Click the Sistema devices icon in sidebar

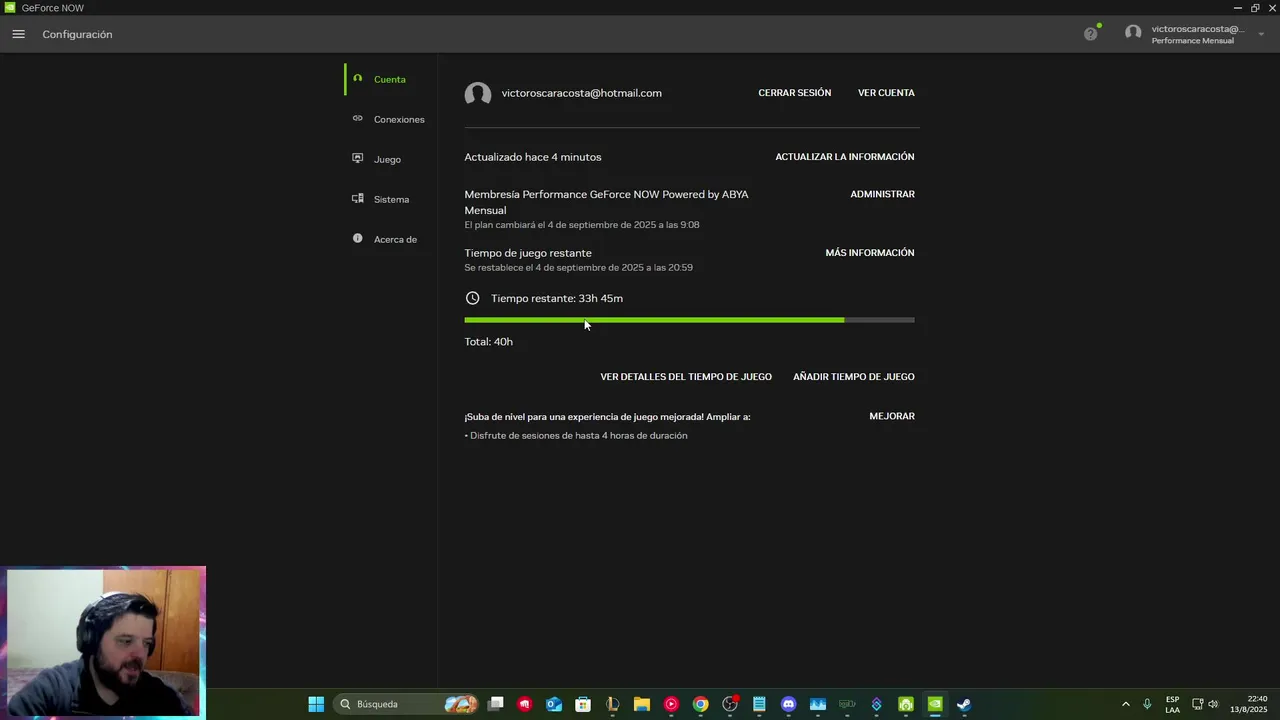point(358,198)
